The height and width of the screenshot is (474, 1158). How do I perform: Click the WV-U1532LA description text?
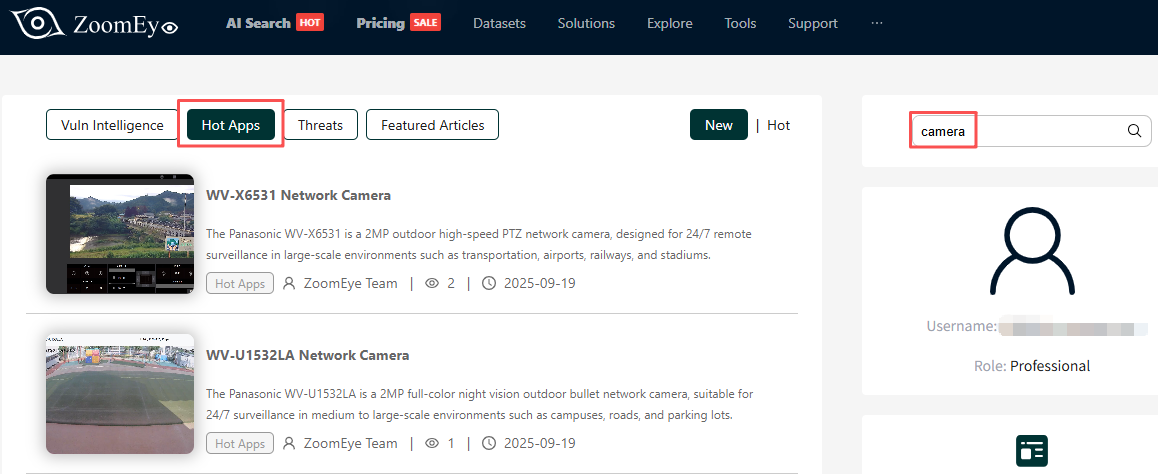tap(479, 405)
